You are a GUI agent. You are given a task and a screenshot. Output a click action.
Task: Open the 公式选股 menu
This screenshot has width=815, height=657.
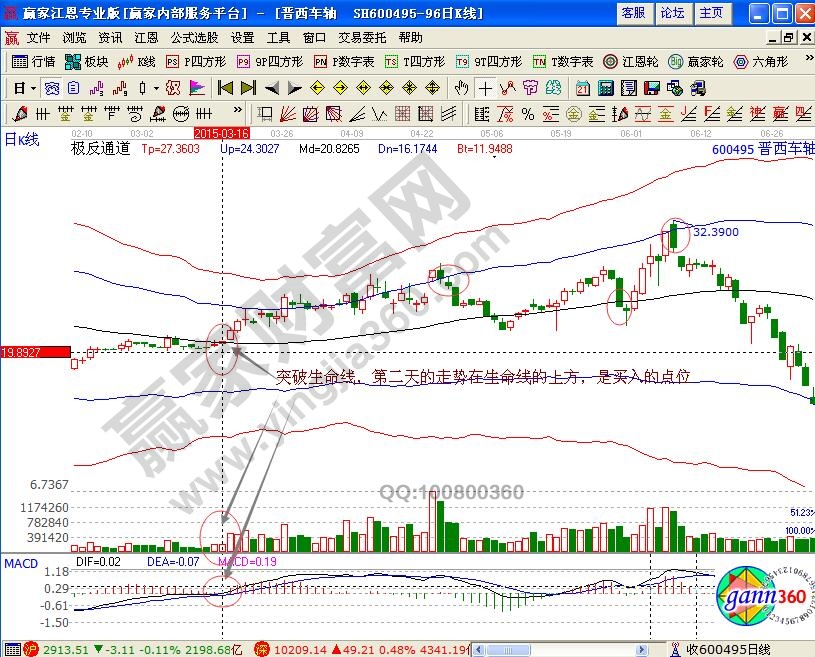tap(194, 37)
